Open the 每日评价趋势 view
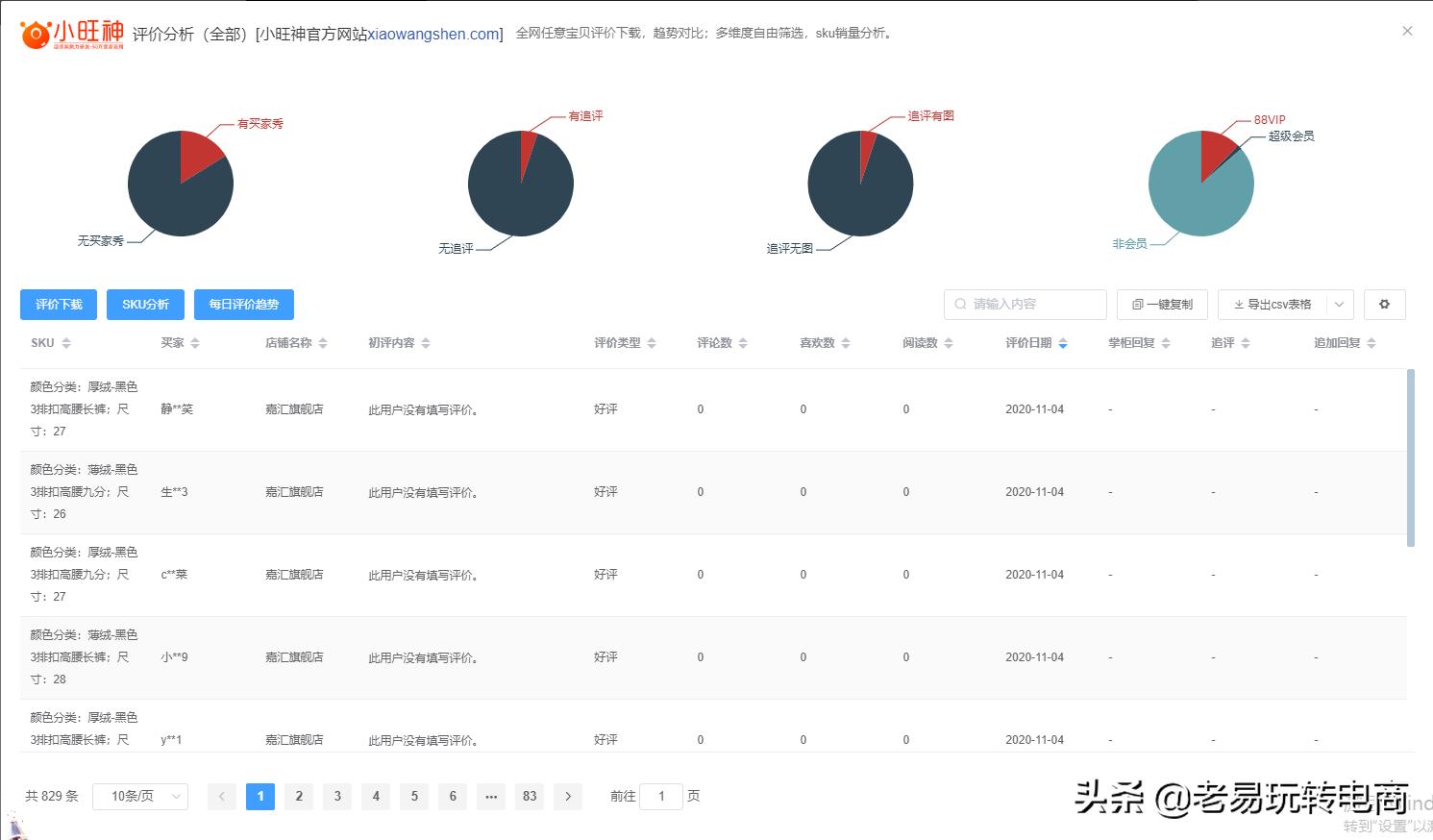The width and height of the screenshot is (1433, 840). point(243,304)
